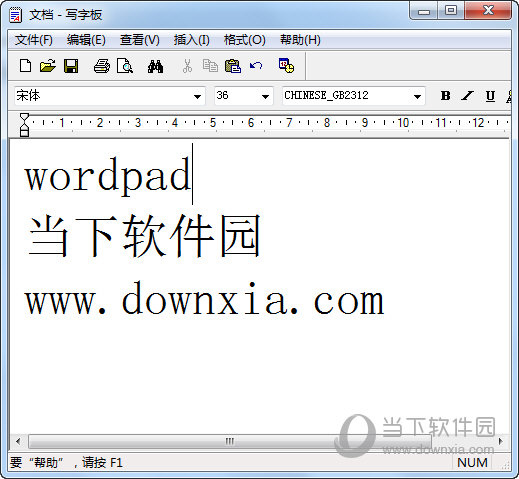Screen dimensions: 519x479
Task: Print the document using the printer icon
Action: 102,66
